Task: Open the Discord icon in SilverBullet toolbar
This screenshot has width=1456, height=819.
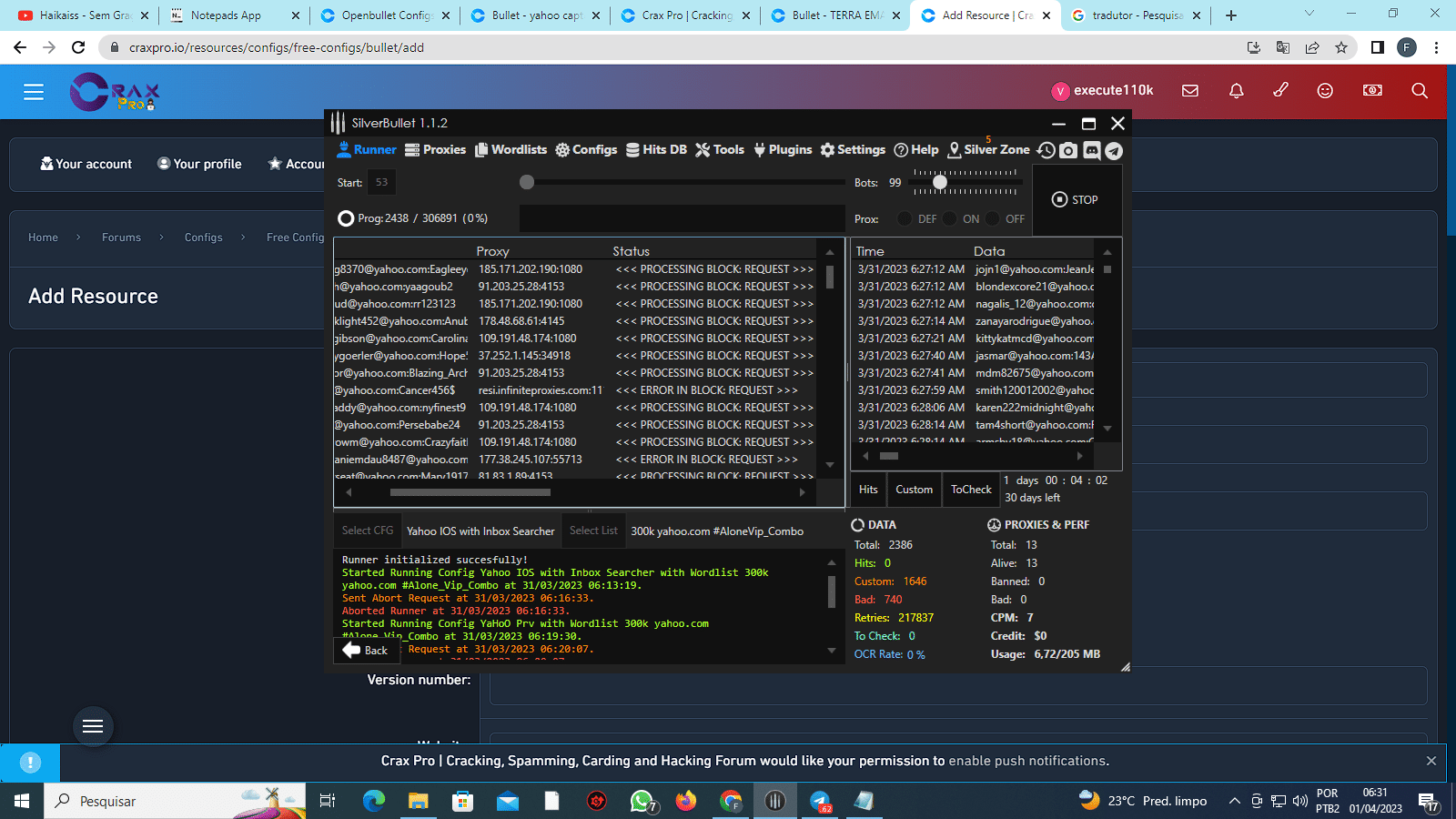Action: click(x=1091, y=150)
